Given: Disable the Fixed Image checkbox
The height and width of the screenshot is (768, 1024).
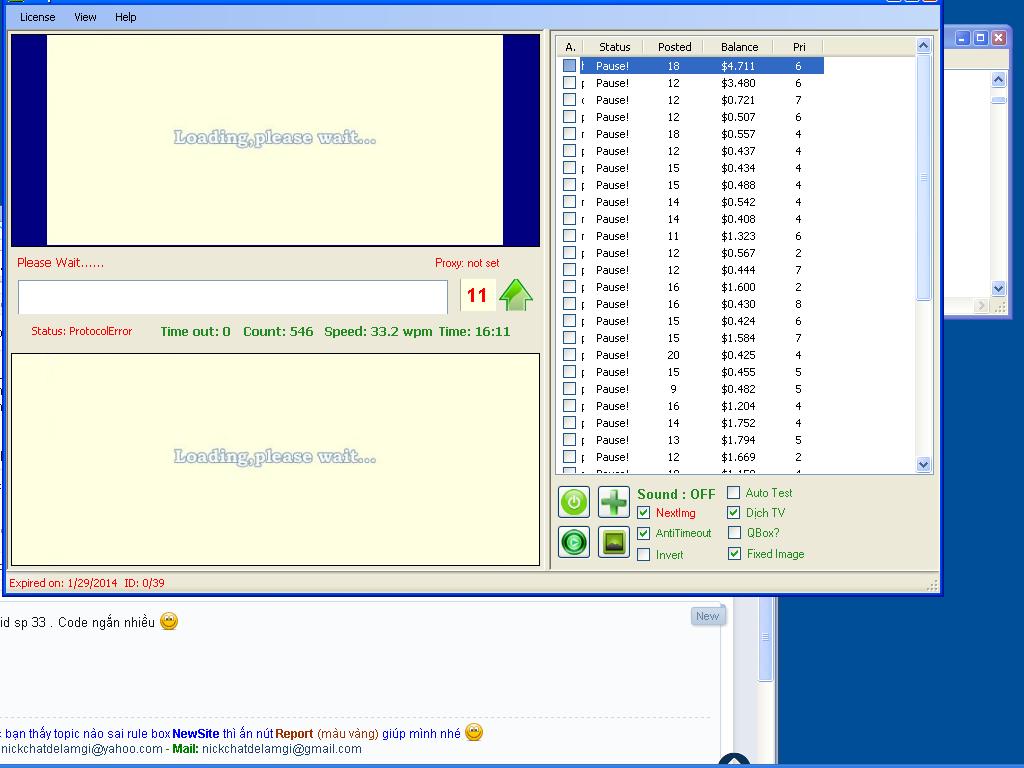Looking at the screenshot, I should tap(734, 554).
